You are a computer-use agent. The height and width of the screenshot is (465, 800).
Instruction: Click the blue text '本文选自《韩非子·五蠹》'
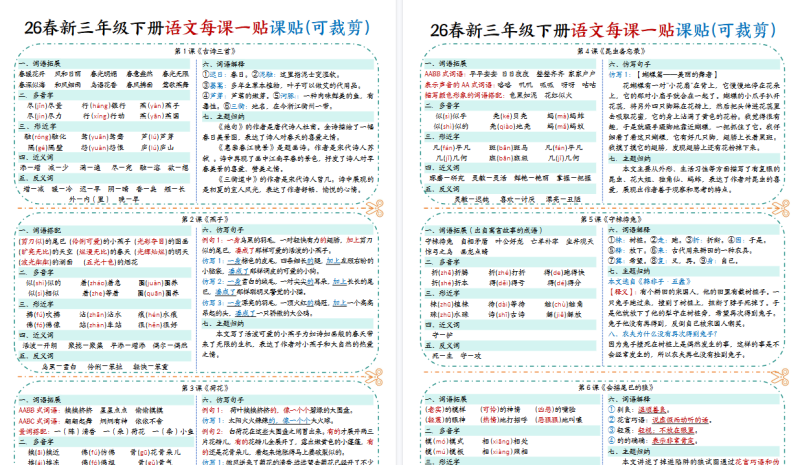click(649, 281)
